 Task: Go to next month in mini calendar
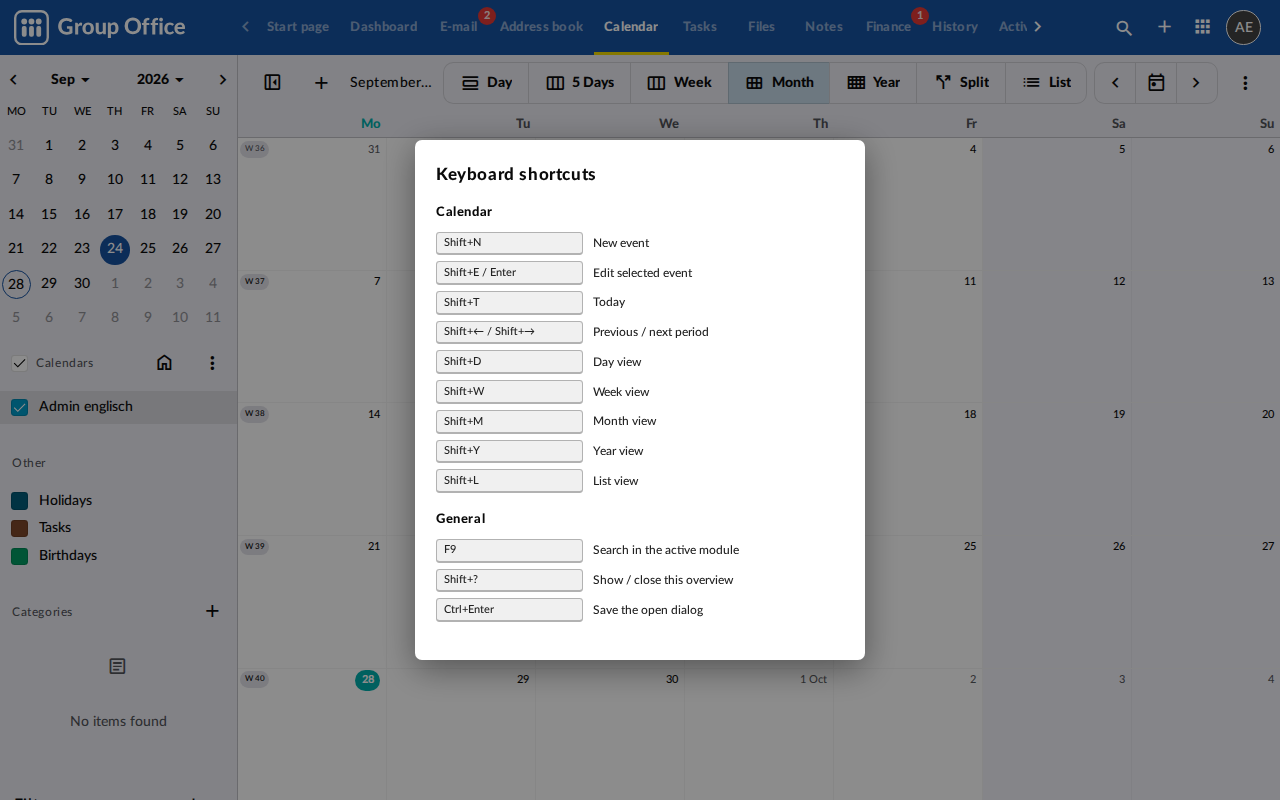point(222,79)
